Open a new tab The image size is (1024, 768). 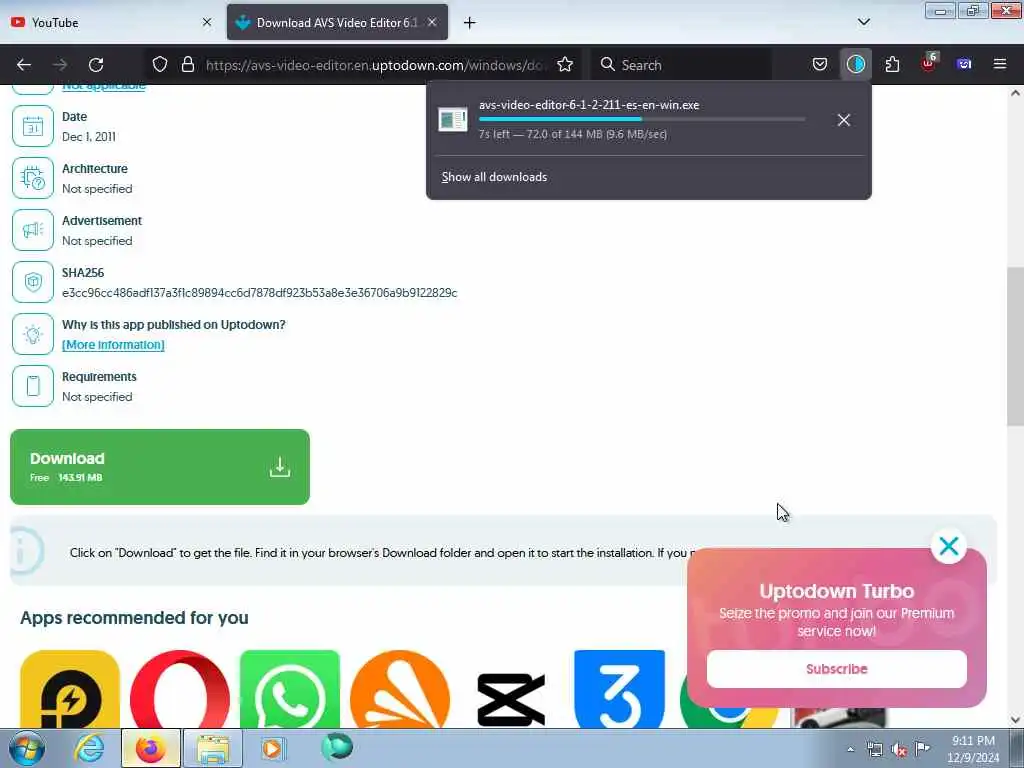click(x=470, y=23)
